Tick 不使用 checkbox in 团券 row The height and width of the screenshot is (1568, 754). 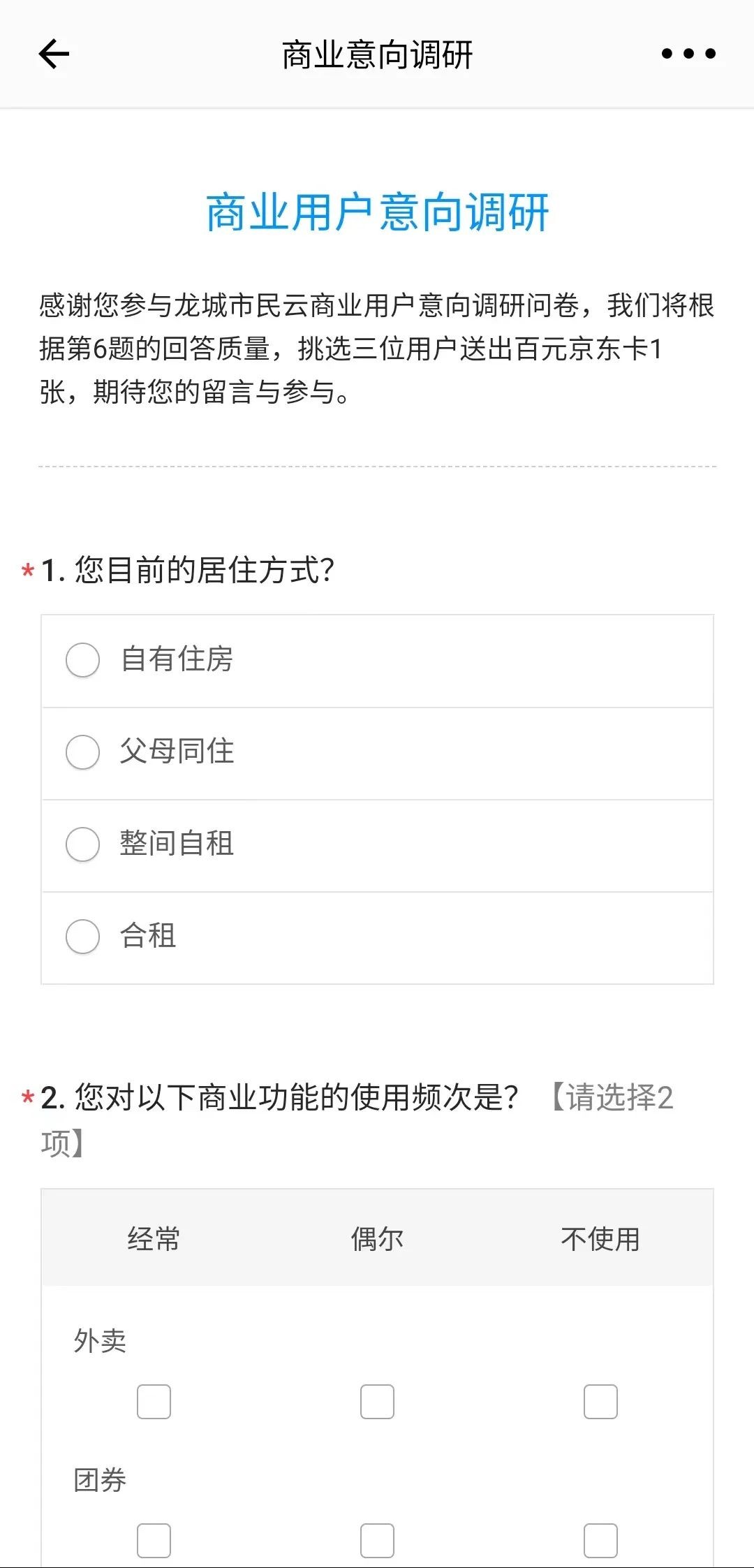click(x=600, y=1540)
